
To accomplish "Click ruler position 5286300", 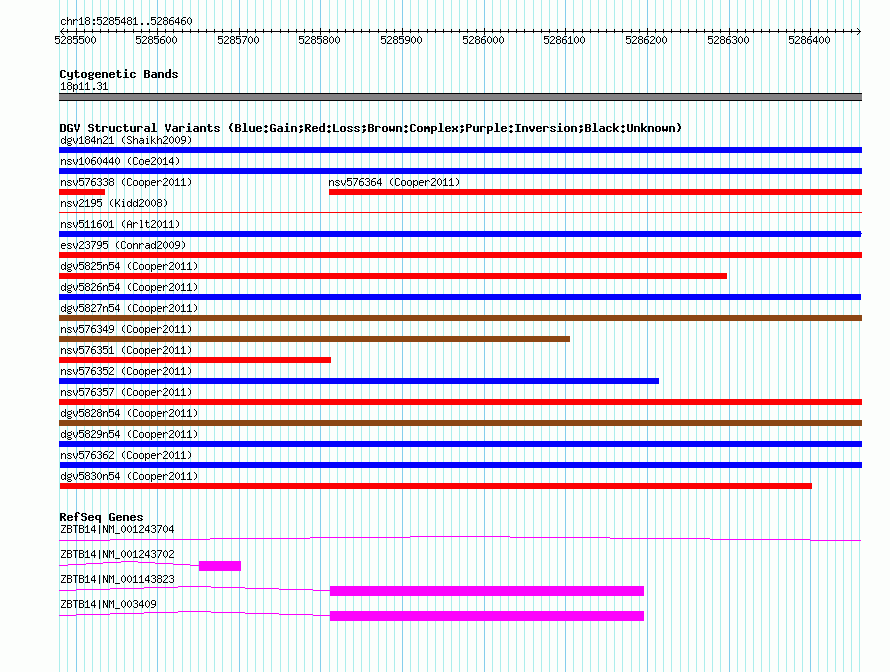I will coord(728,40).
